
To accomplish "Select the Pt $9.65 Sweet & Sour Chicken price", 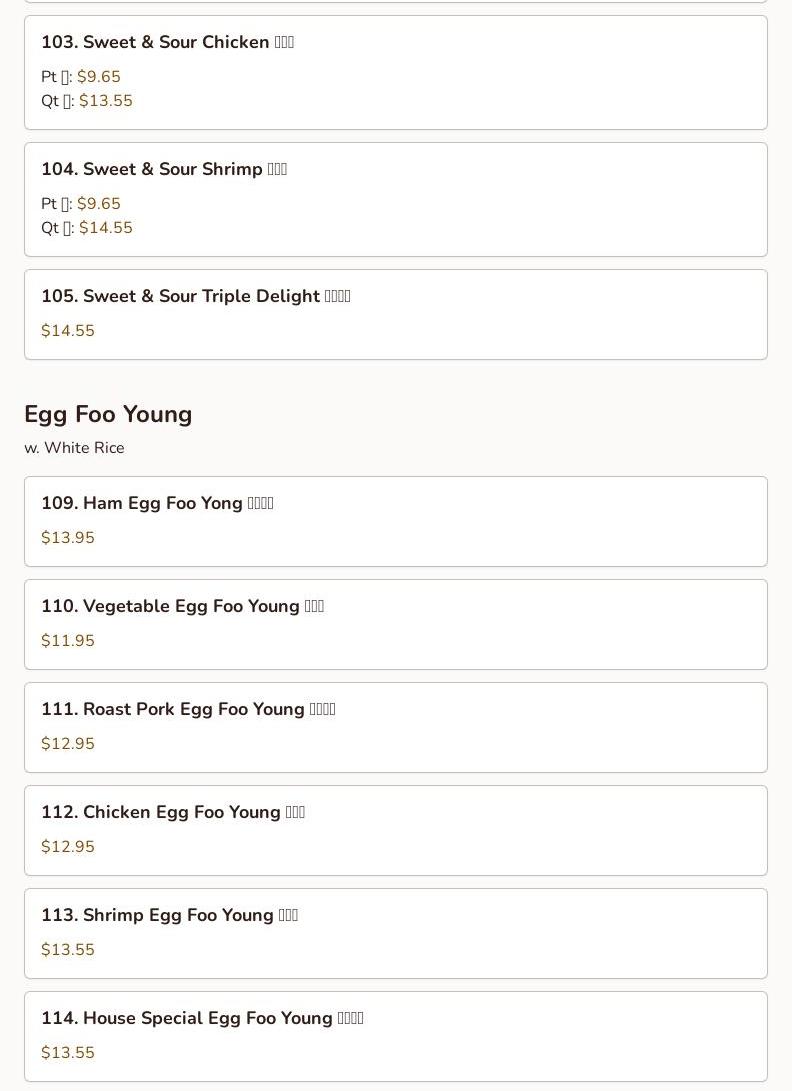I will (98, 77).
